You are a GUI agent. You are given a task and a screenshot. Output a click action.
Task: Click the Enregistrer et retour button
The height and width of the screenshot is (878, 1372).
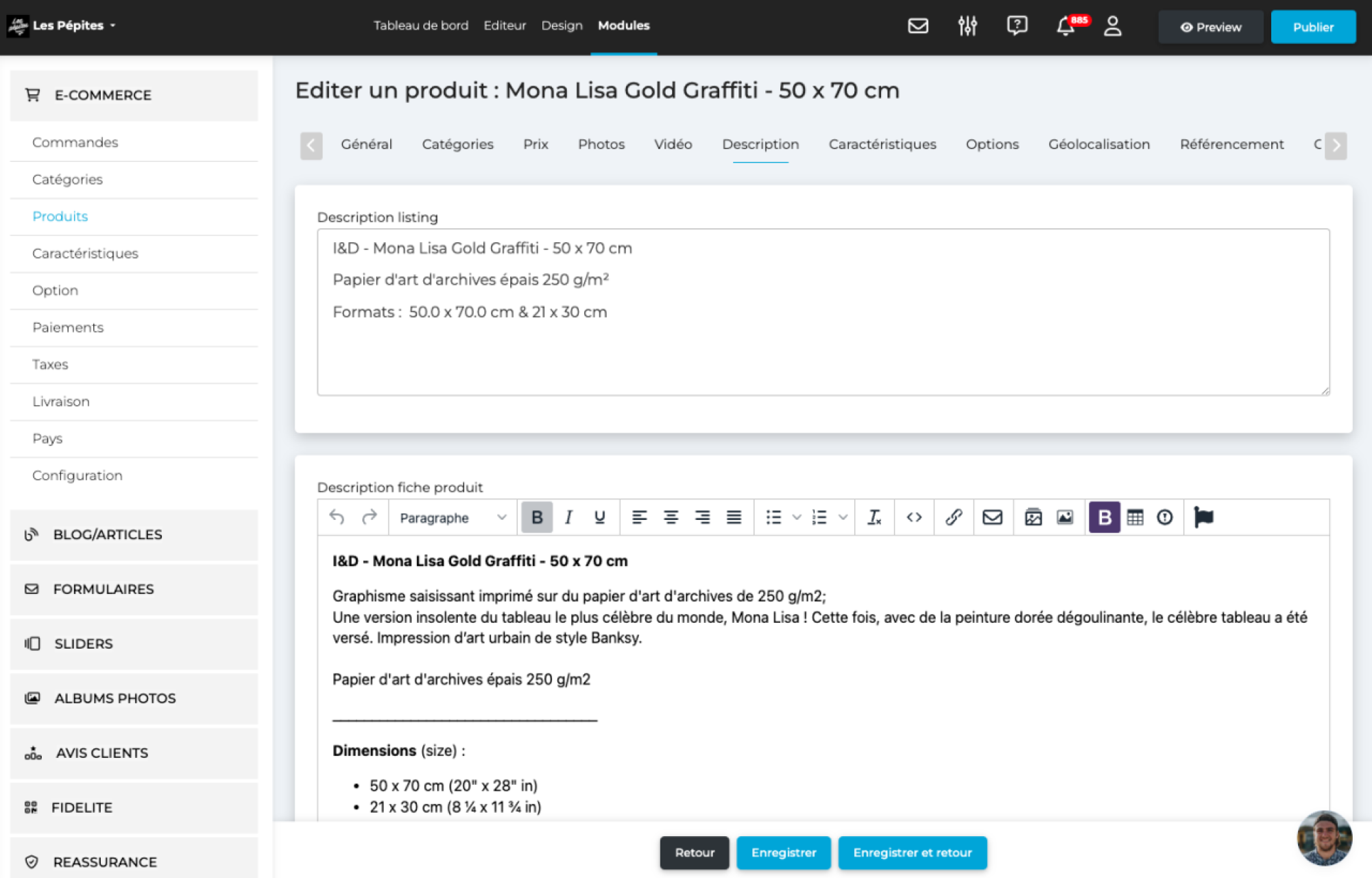coord(912,853)
